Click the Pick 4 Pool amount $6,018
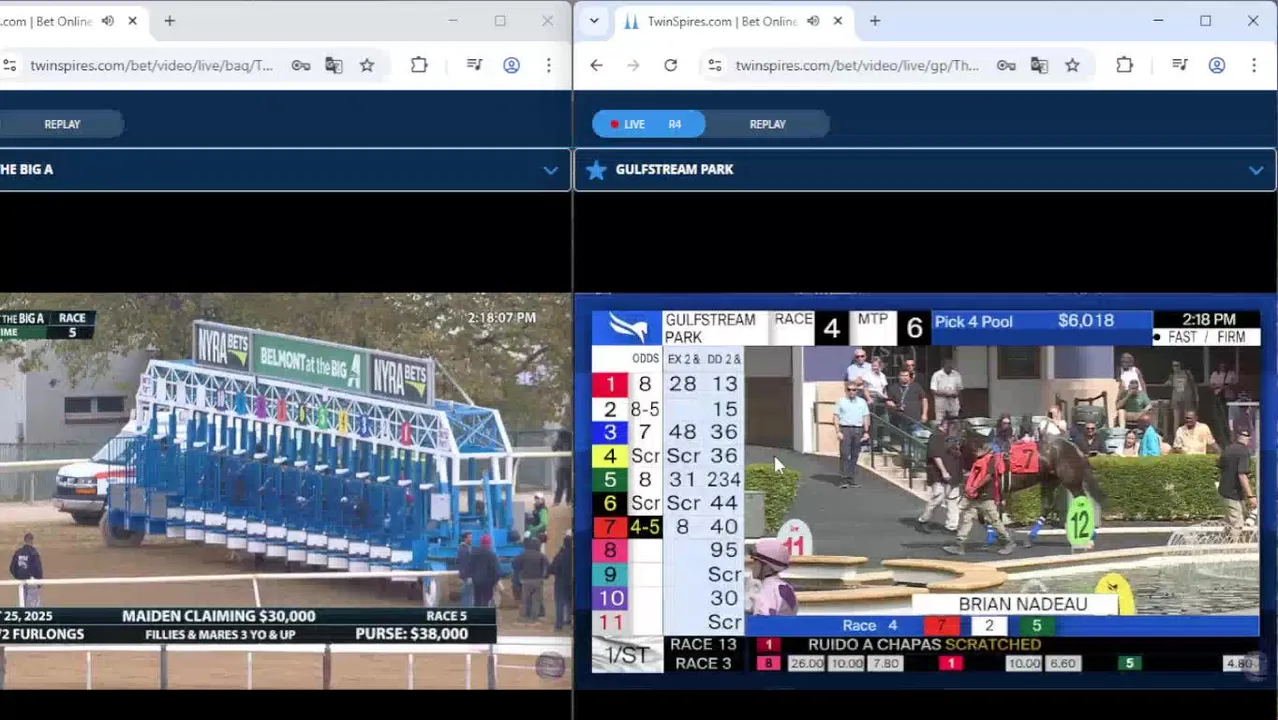1278x720 pixels. point(1086,321)
